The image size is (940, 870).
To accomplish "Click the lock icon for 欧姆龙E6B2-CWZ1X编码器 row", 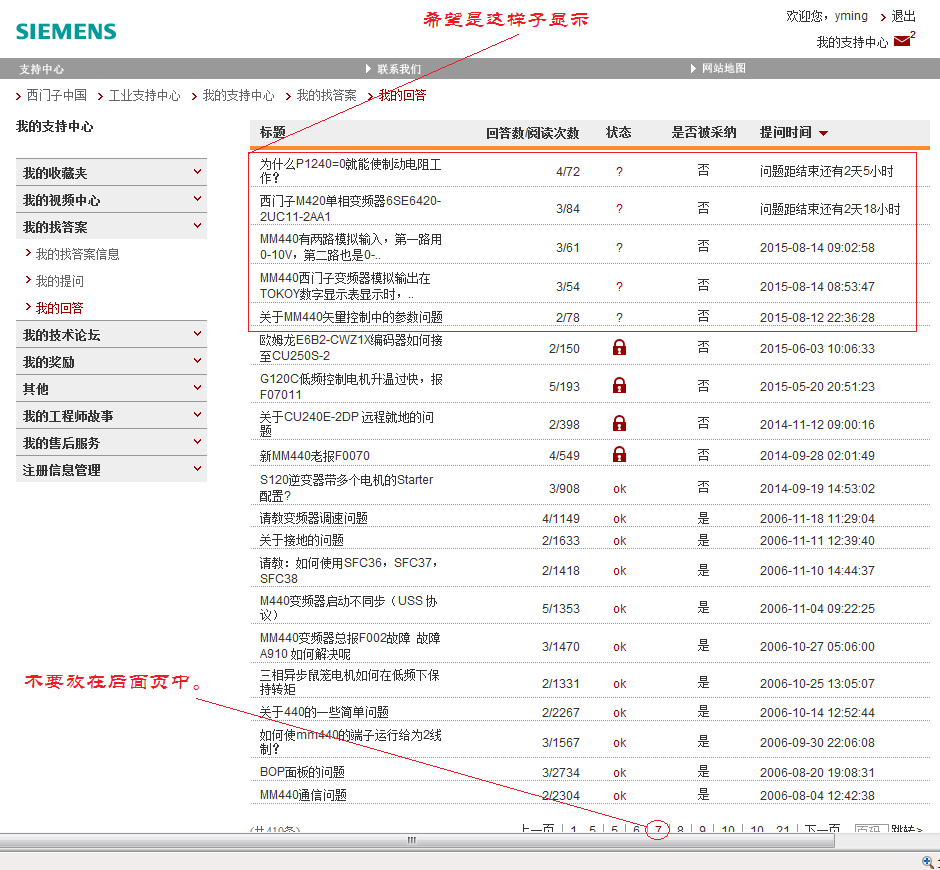I will [619, 348].
